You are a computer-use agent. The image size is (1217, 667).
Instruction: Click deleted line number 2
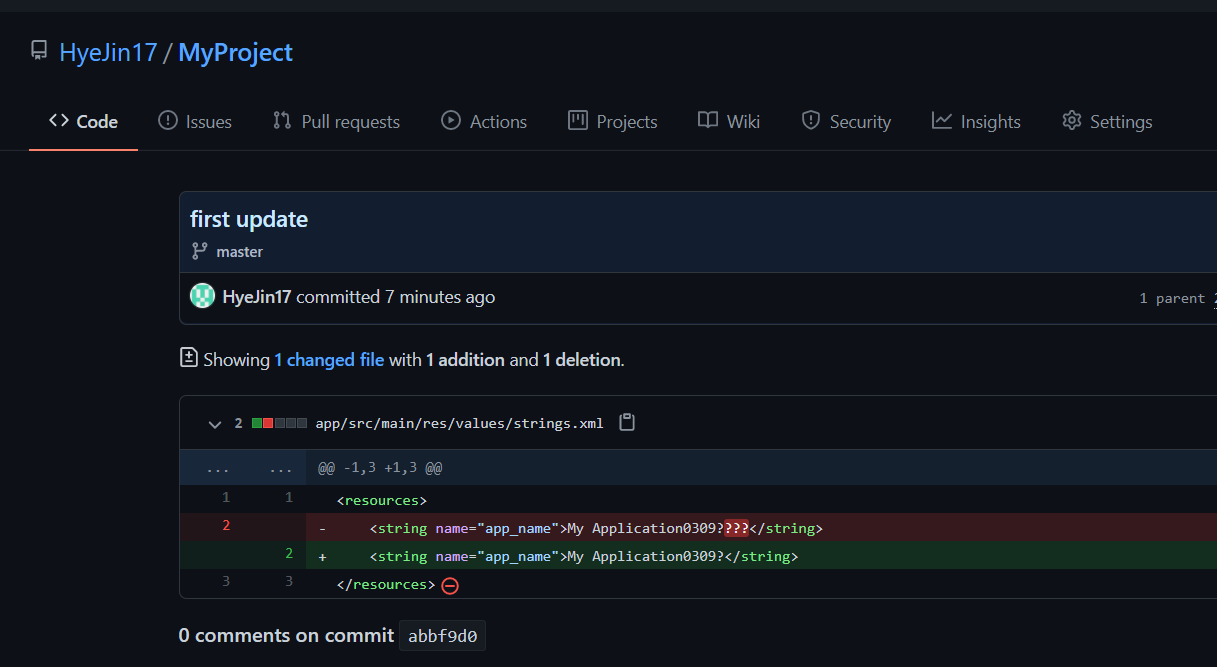coord(226,525)
